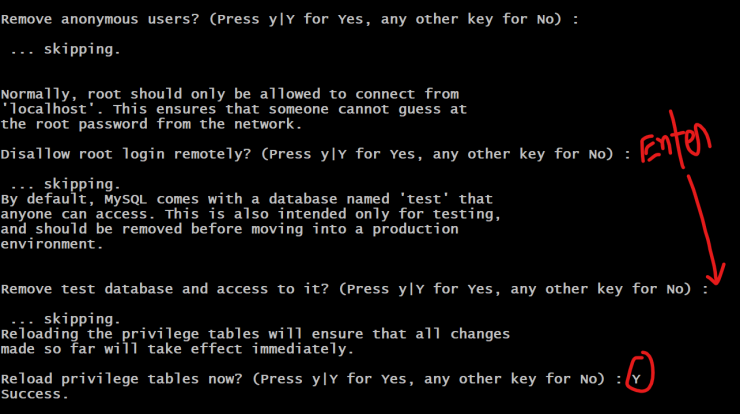Click the 'Remove test database' prompt line
740x414 pixels.
tap(354, 289)
